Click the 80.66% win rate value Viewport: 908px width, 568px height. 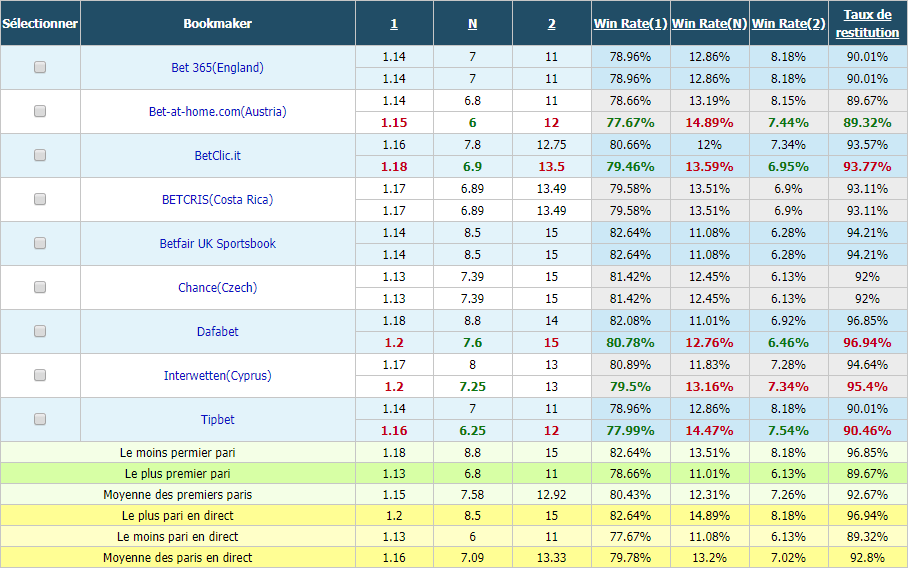point(630,145)
